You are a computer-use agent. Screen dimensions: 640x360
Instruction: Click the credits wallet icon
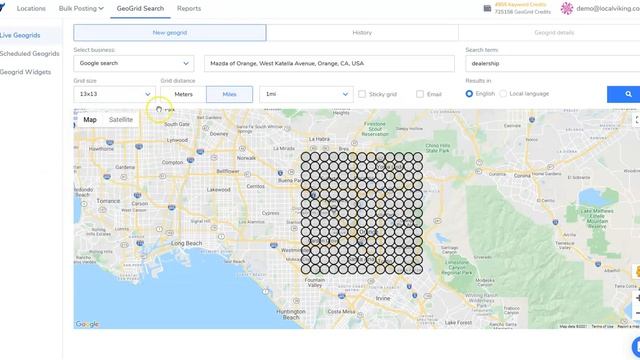pos(487,8)
